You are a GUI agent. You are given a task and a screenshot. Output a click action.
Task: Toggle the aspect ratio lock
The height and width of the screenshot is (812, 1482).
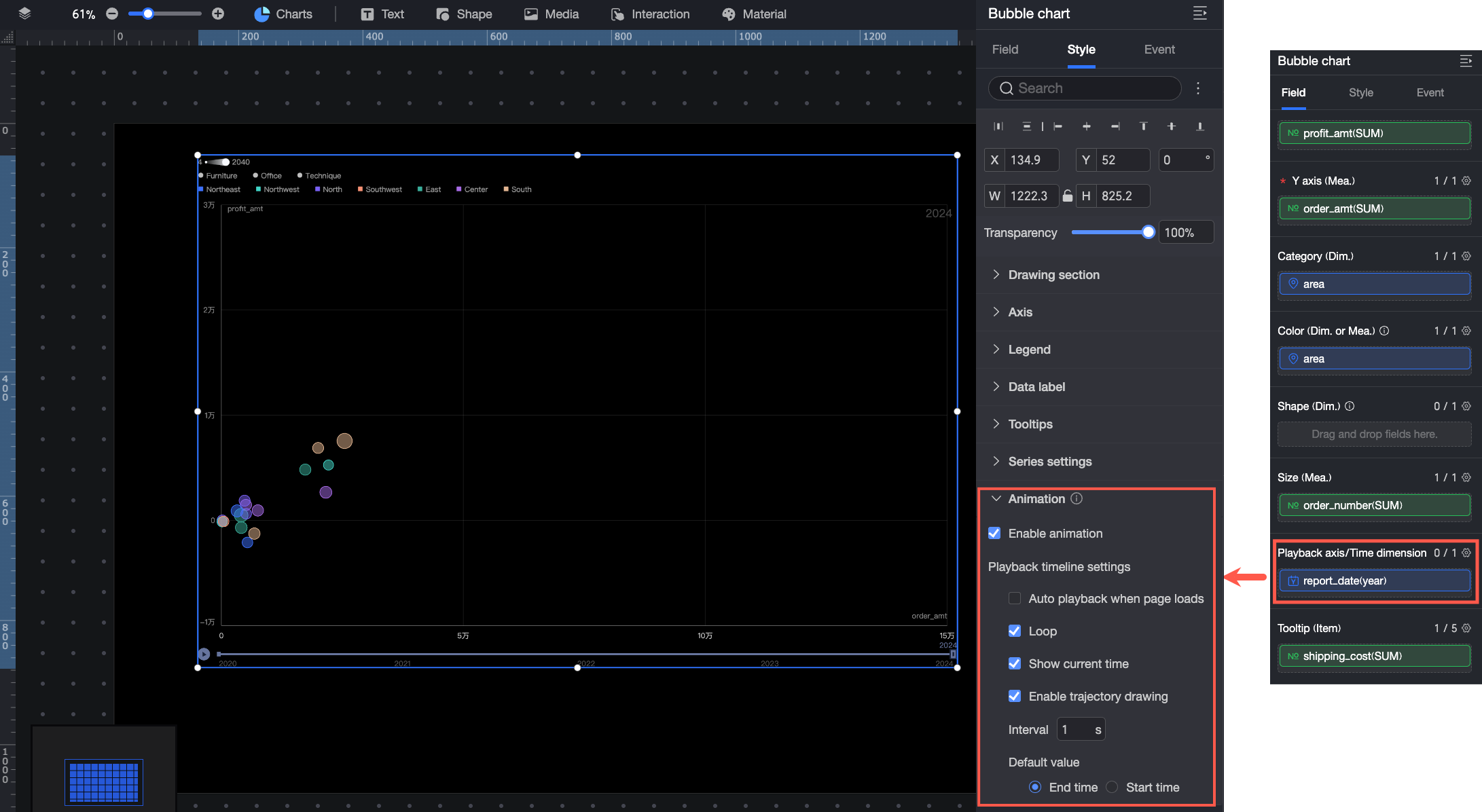point(1068,196)
